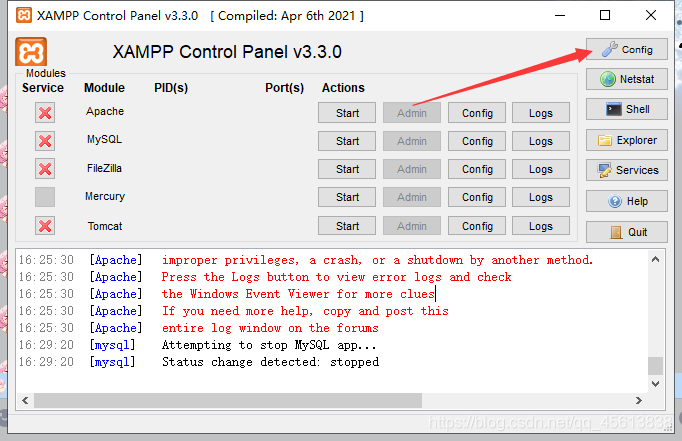Quit XAMPP using the Quit button
The width and height of the screenshot is (682, 441).
[627, 232]
